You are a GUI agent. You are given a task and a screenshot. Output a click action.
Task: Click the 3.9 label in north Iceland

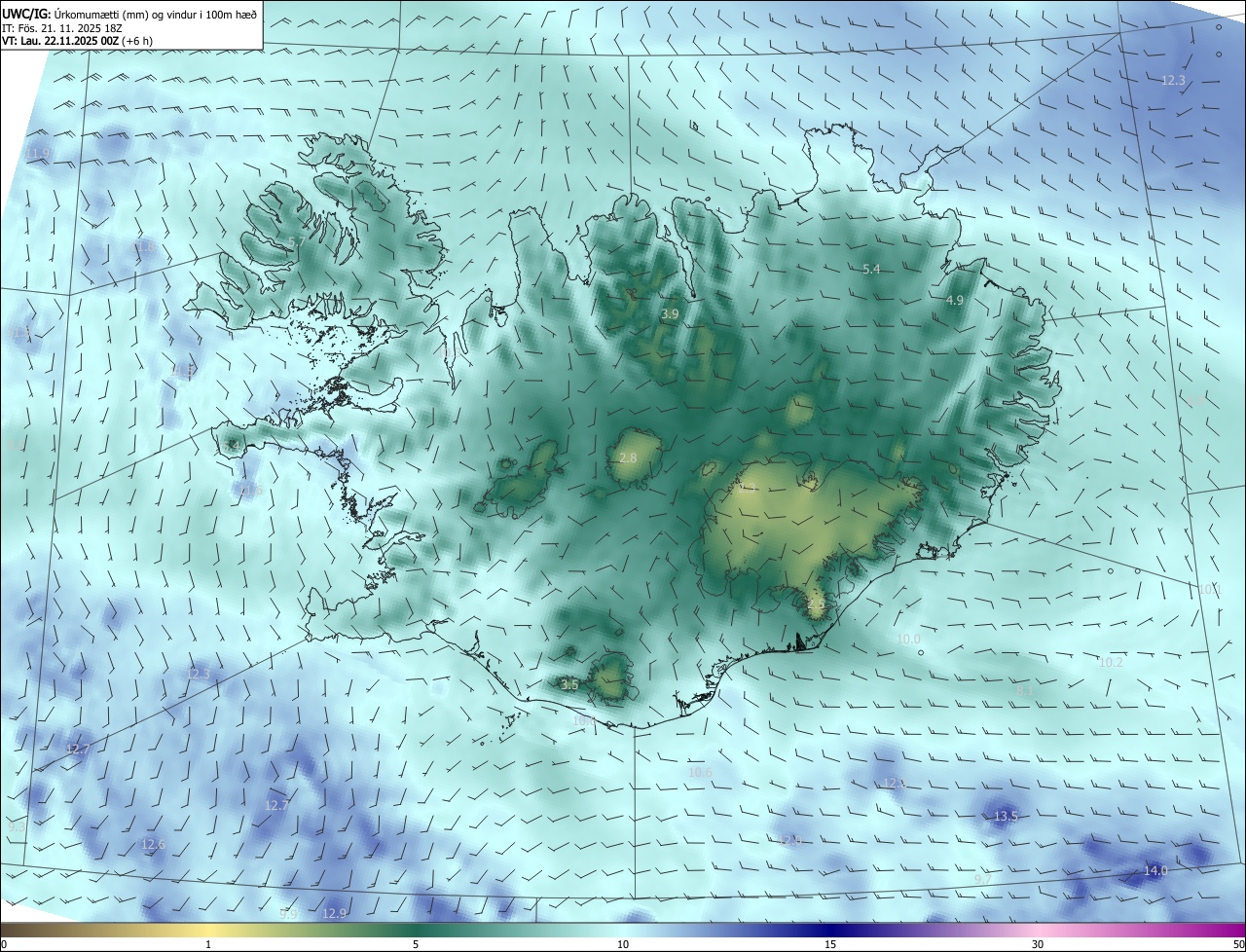[x=670, y=314]
